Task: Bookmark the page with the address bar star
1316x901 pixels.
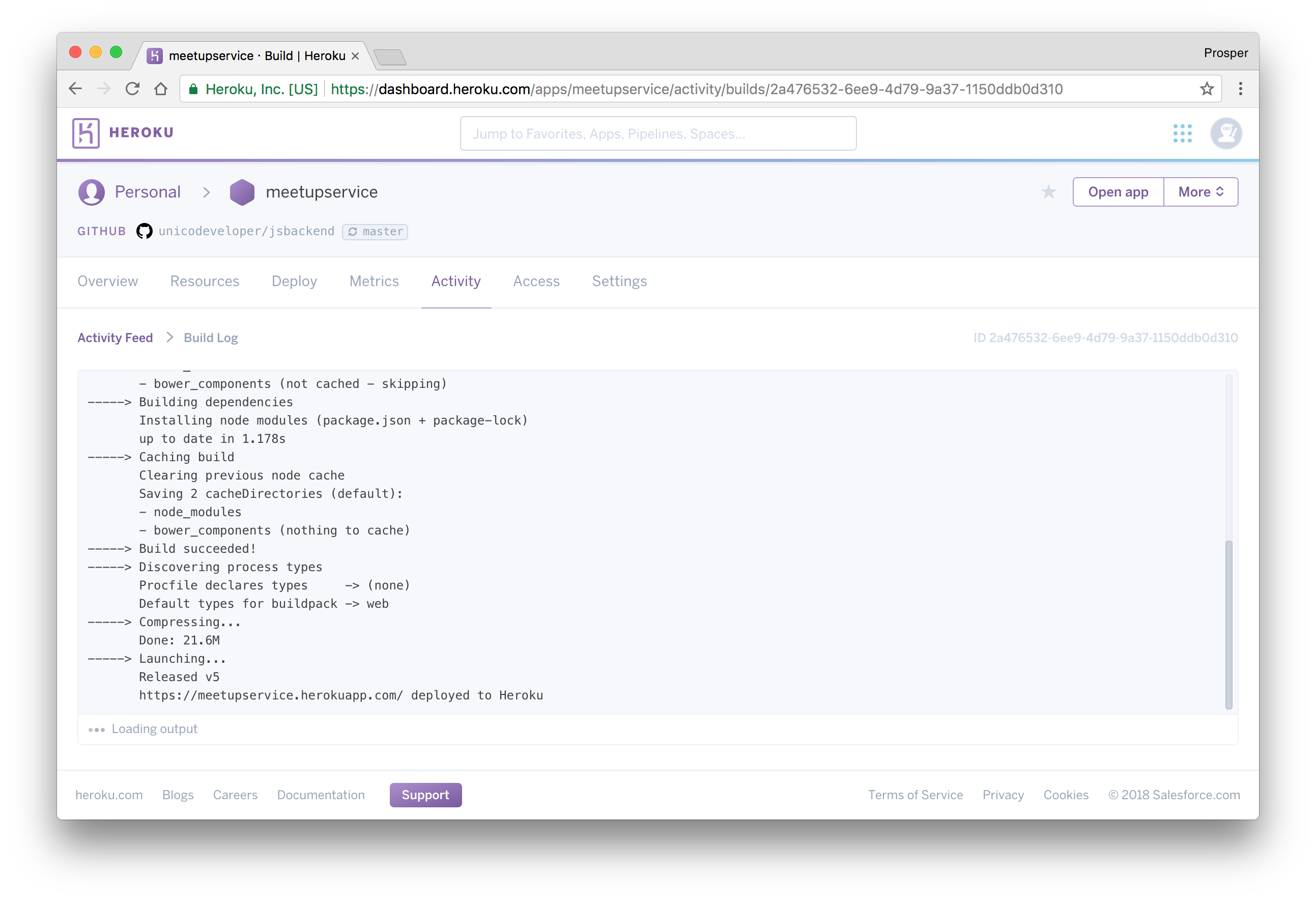Action: pyautogui.click(x=1206, y=89)
